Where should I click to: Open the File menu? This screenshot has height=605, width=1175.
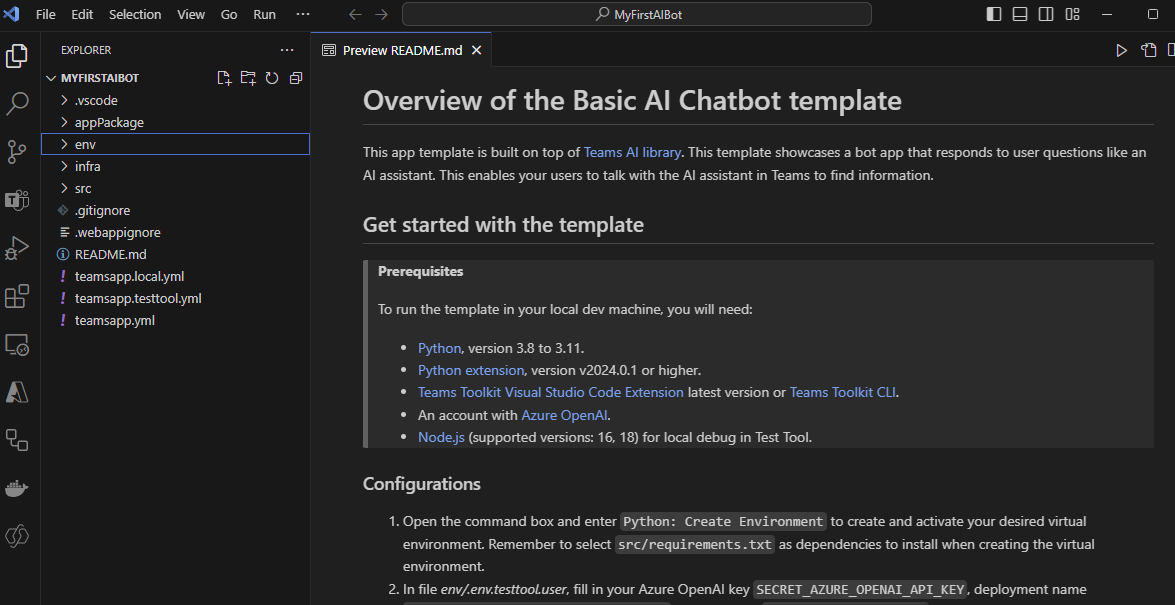click(x=45, y=14)
